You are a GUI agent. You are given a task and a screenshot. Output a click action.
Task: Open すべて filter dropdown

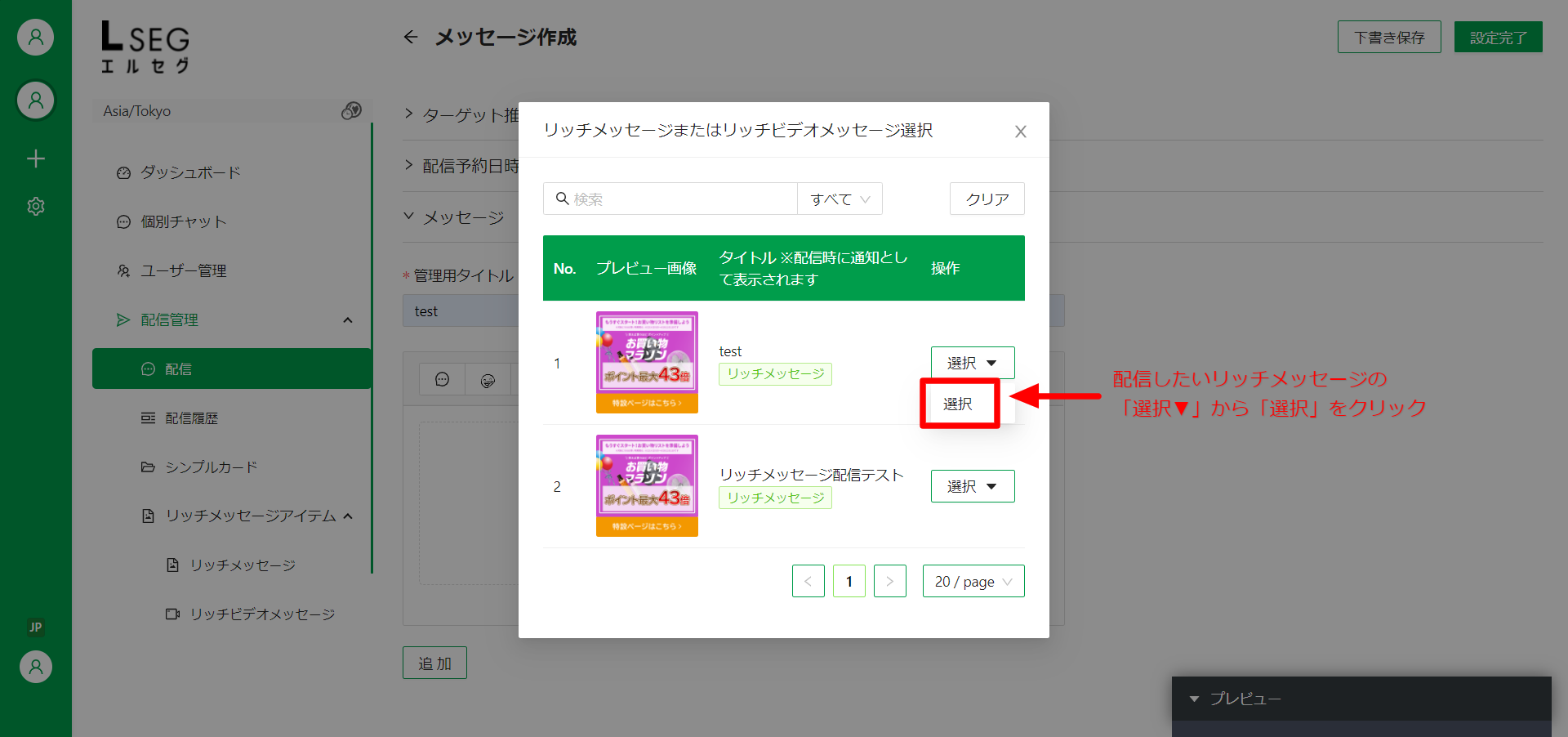pos(840,199)
